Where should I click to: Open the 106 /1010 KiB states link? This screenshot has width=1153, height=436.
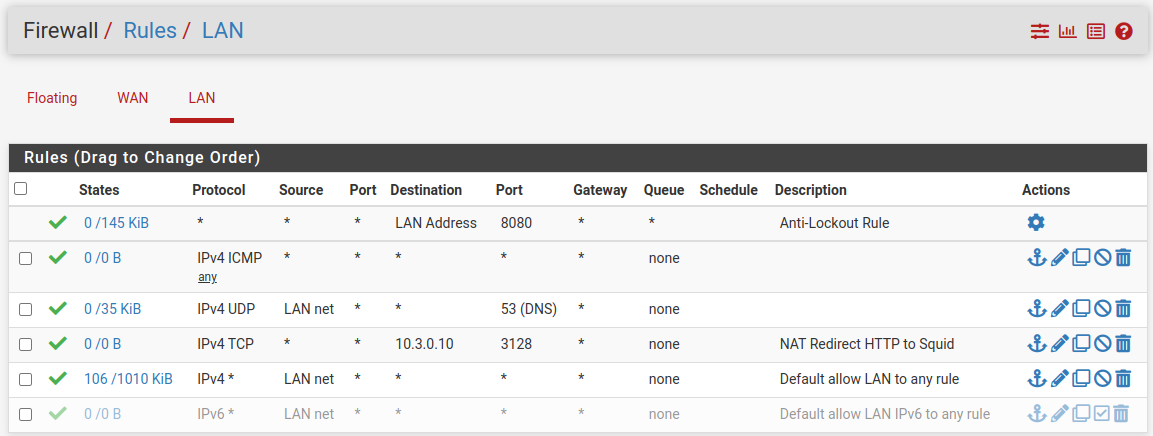coord(128,379)
